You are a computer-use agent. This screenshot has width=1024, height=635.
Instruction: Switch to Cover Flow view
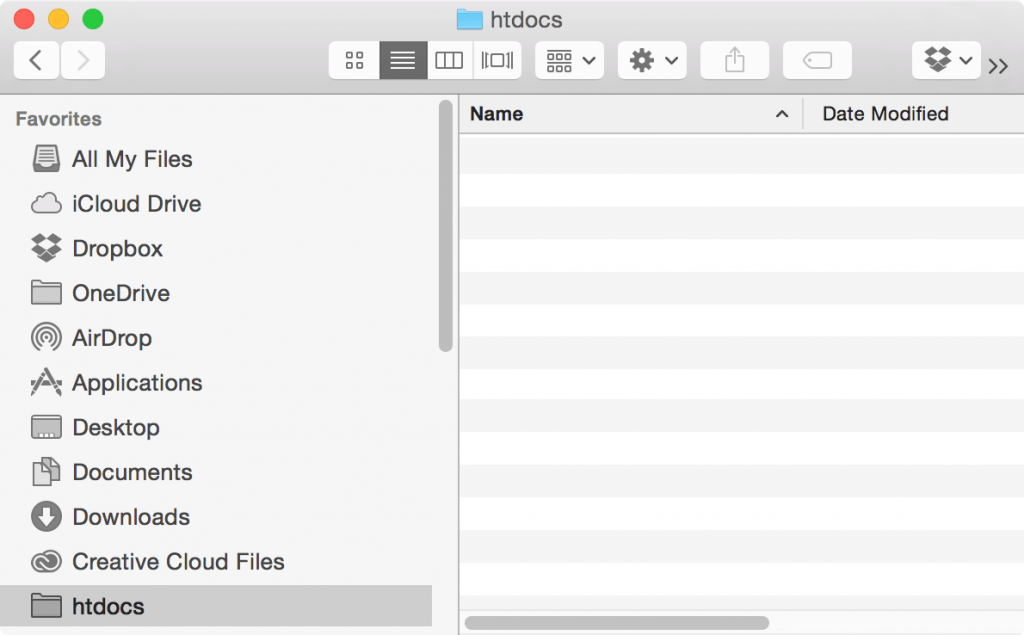[497, 61]
